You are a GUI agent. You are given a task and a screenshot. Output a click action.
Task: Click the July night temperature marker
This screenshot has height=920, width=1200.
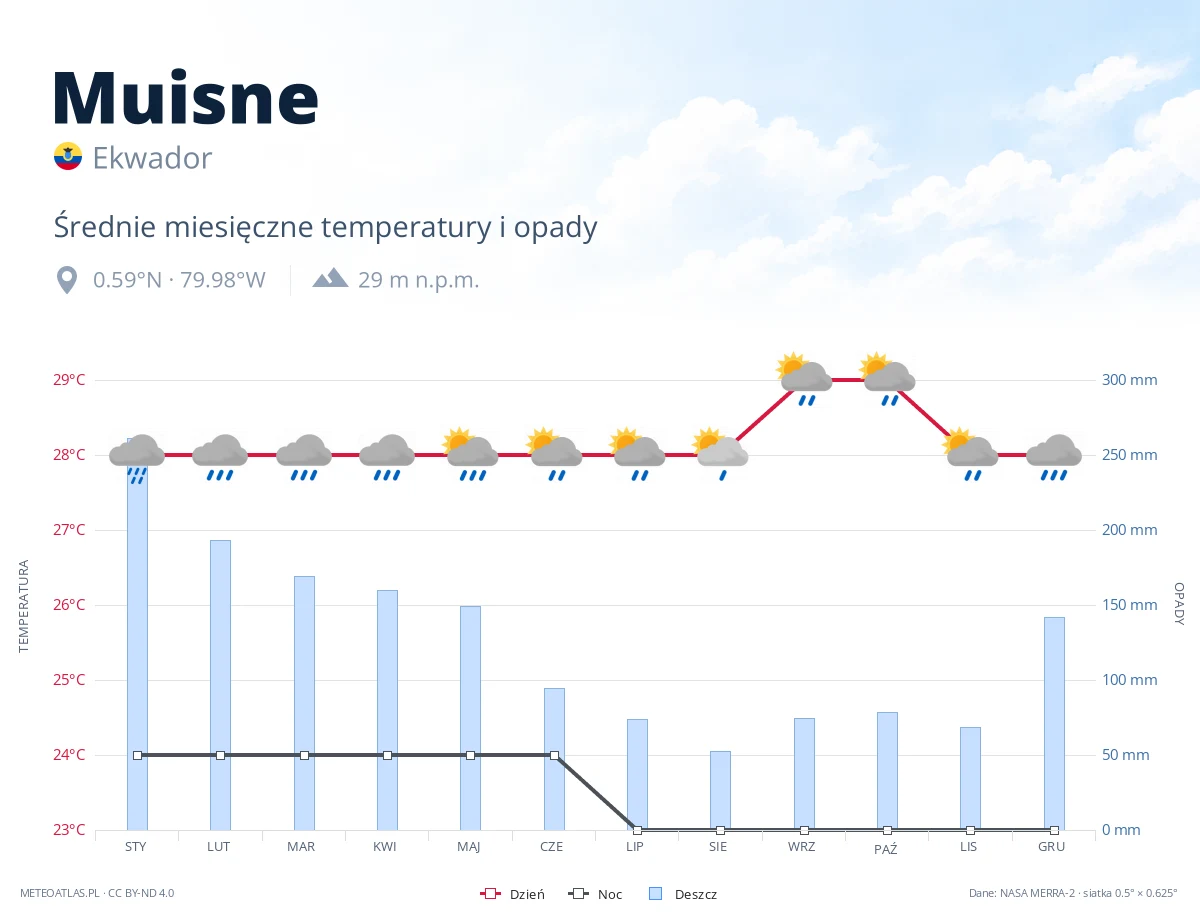click(637, 830)
